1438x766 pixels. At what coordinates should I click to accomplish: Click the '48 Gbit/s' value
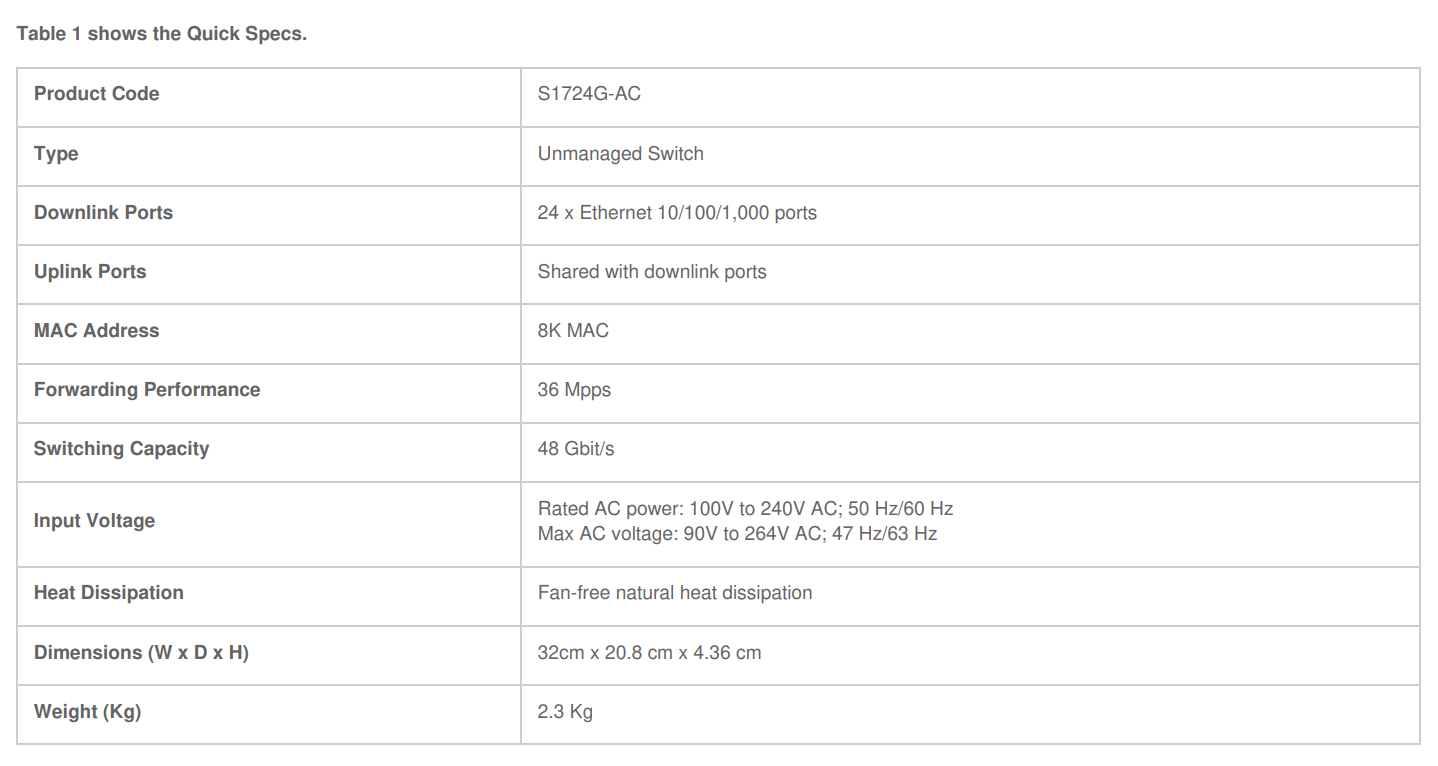(x=576, y=449)
